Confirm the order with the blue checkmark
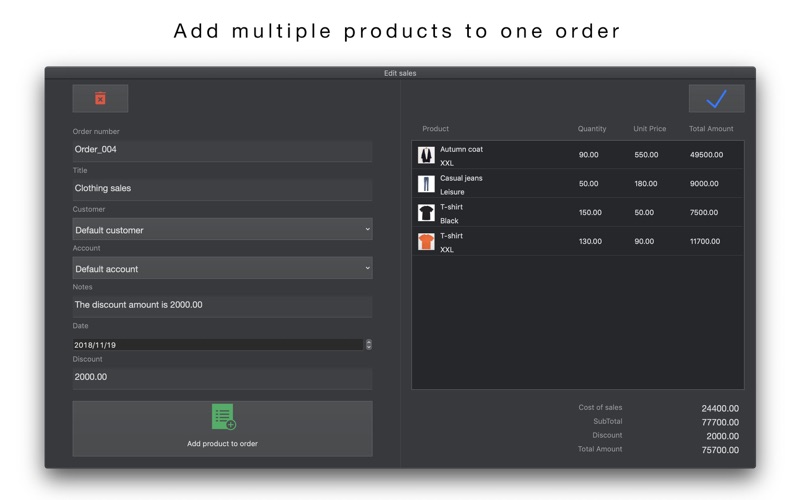Viewport: 800px width, 500px height. (x=716, y=98)
